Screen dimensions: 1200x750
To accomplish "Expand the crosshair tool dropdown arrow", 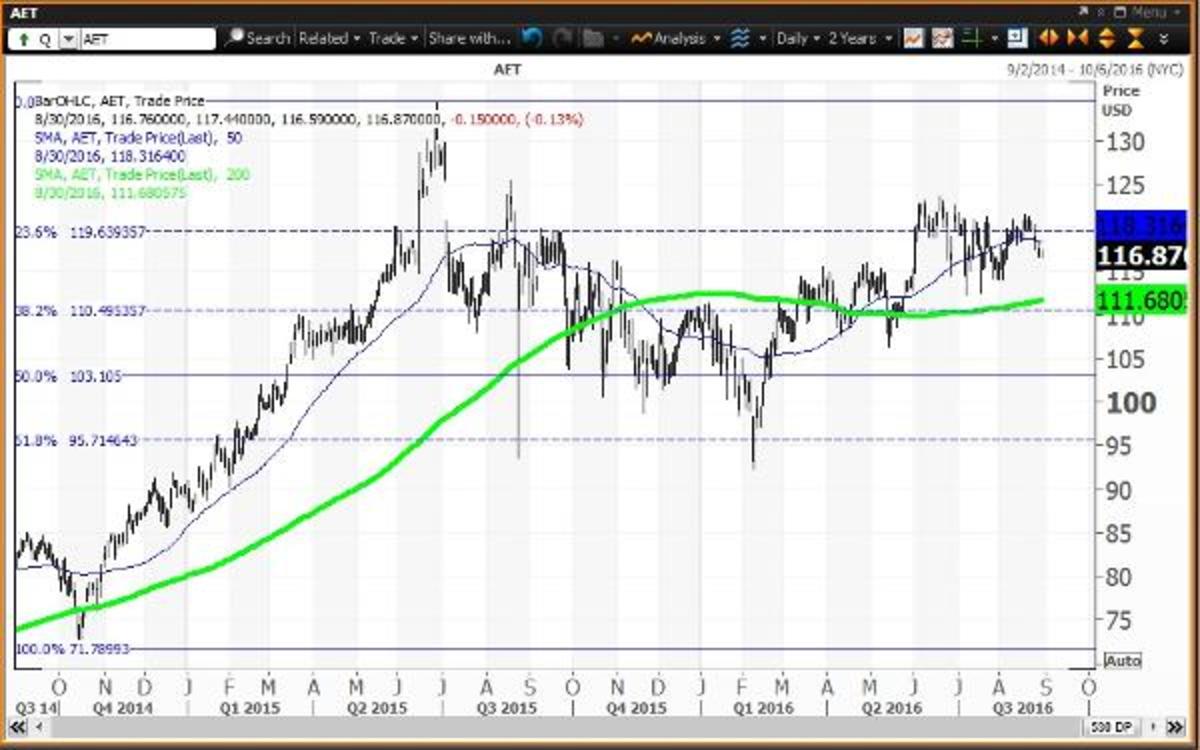I will 994,39.
